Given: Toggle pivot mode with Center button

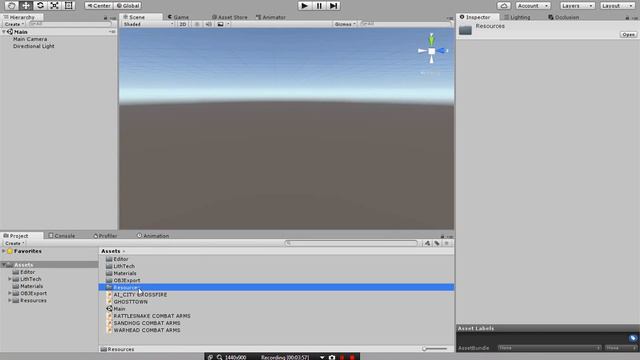Looking at the screenshot, I should (x=99, y=6).
